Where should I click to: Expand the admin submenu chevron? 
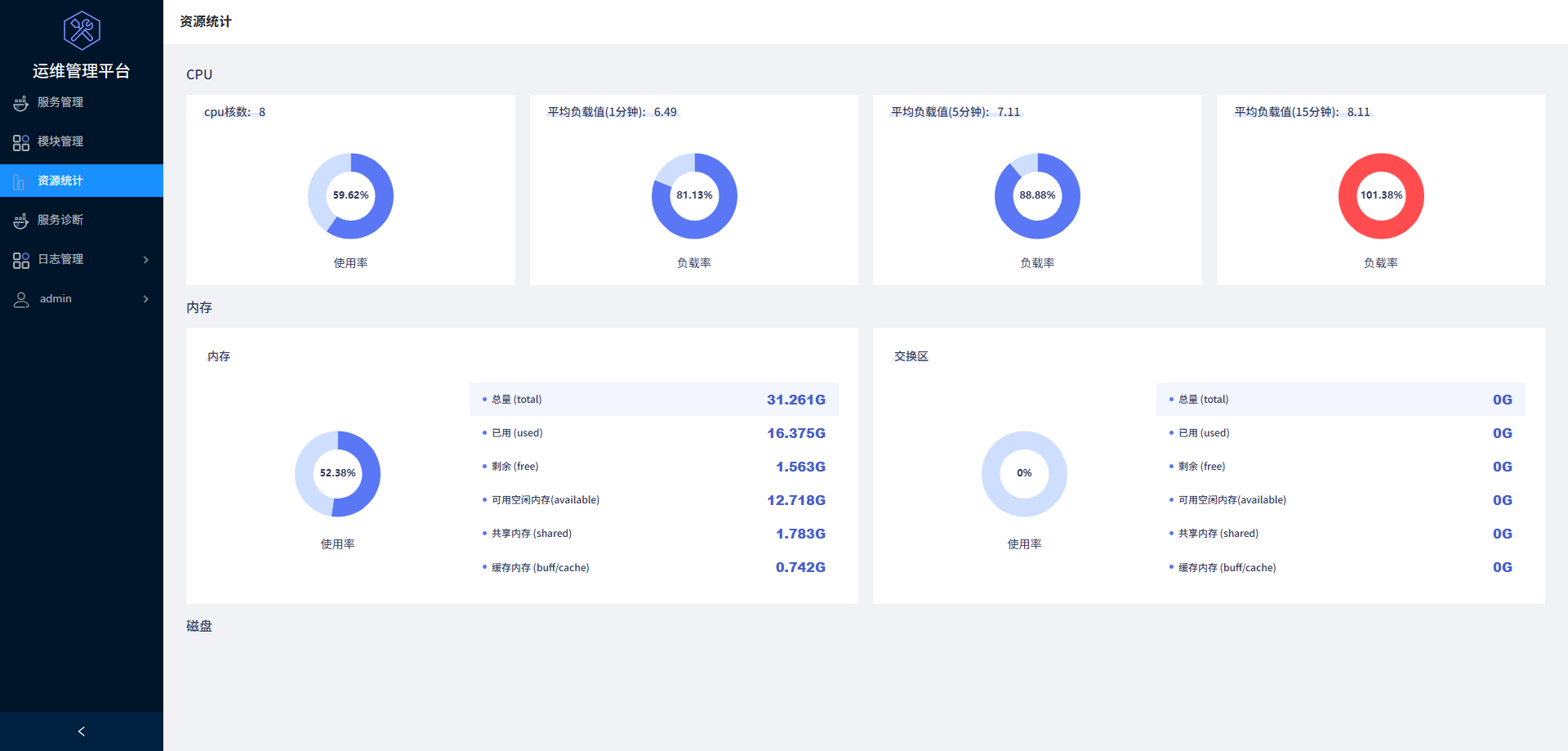click(146, 299)
